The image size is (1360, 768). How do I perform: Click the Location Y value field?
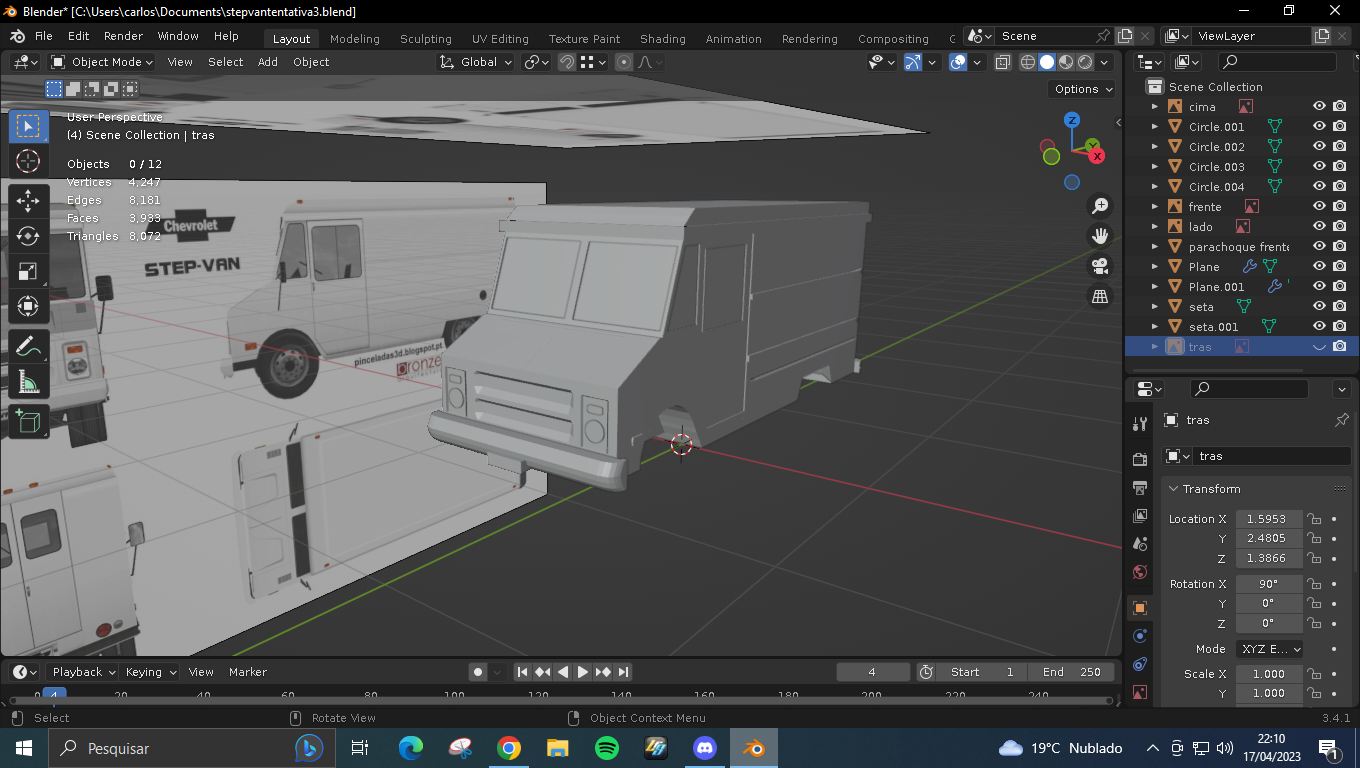tap(1270, 538)
